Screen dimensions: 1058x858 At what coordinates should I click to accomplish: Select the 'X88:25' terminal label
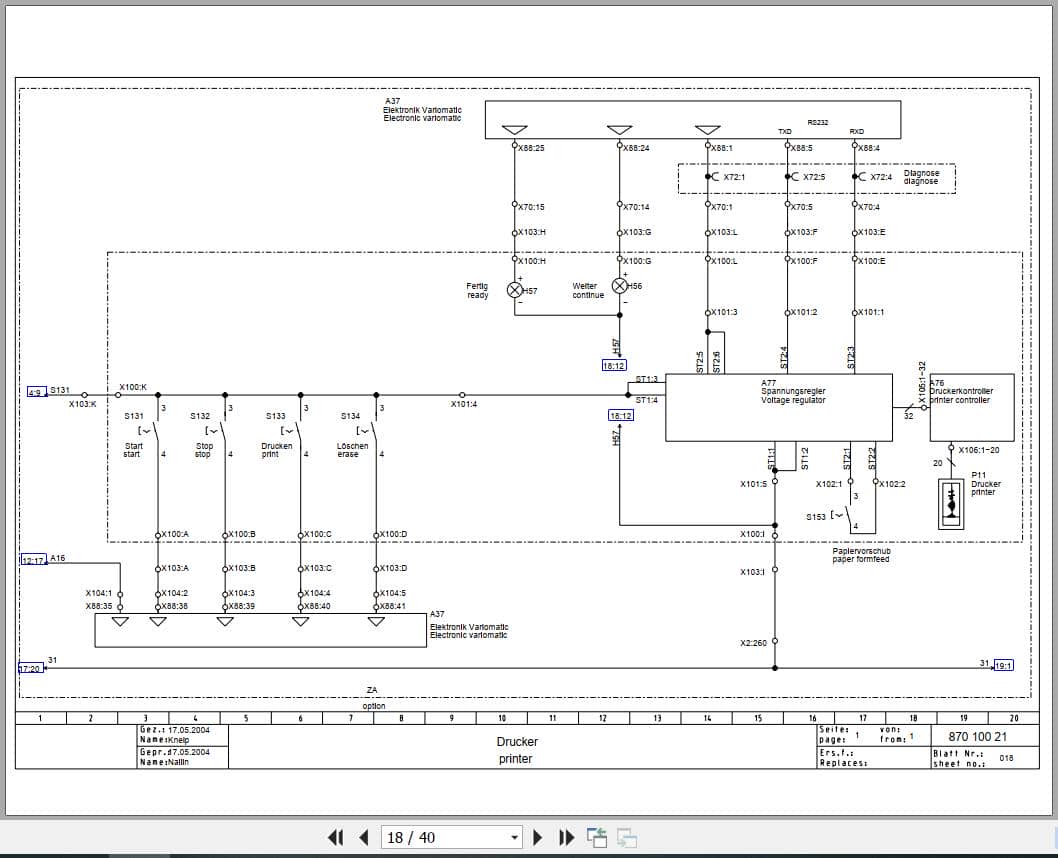(x=531, y=148)
